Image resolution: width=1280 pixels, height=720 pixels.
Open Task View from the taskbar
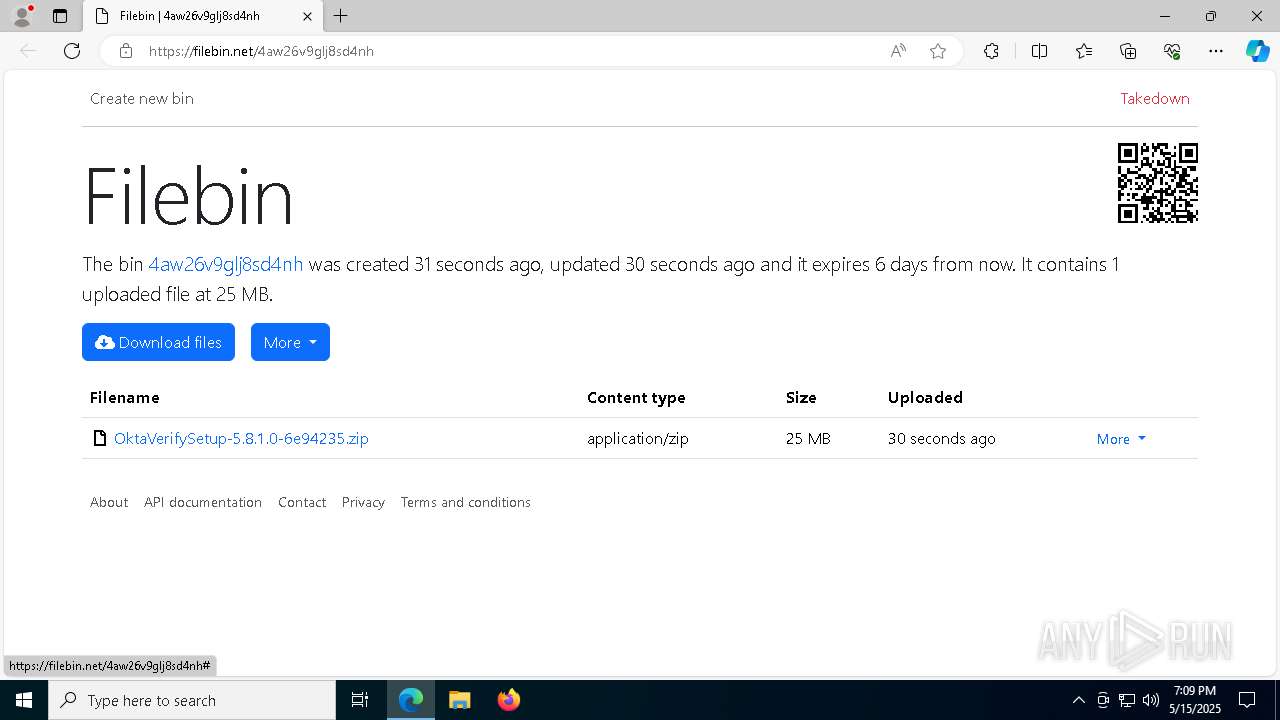(360, 700)
